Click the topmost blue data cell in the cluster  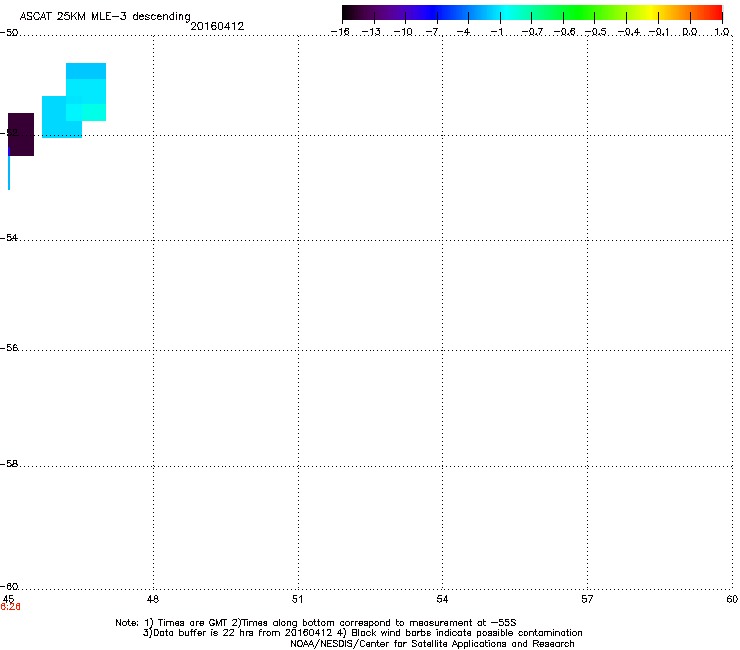[x=86, y=71]
